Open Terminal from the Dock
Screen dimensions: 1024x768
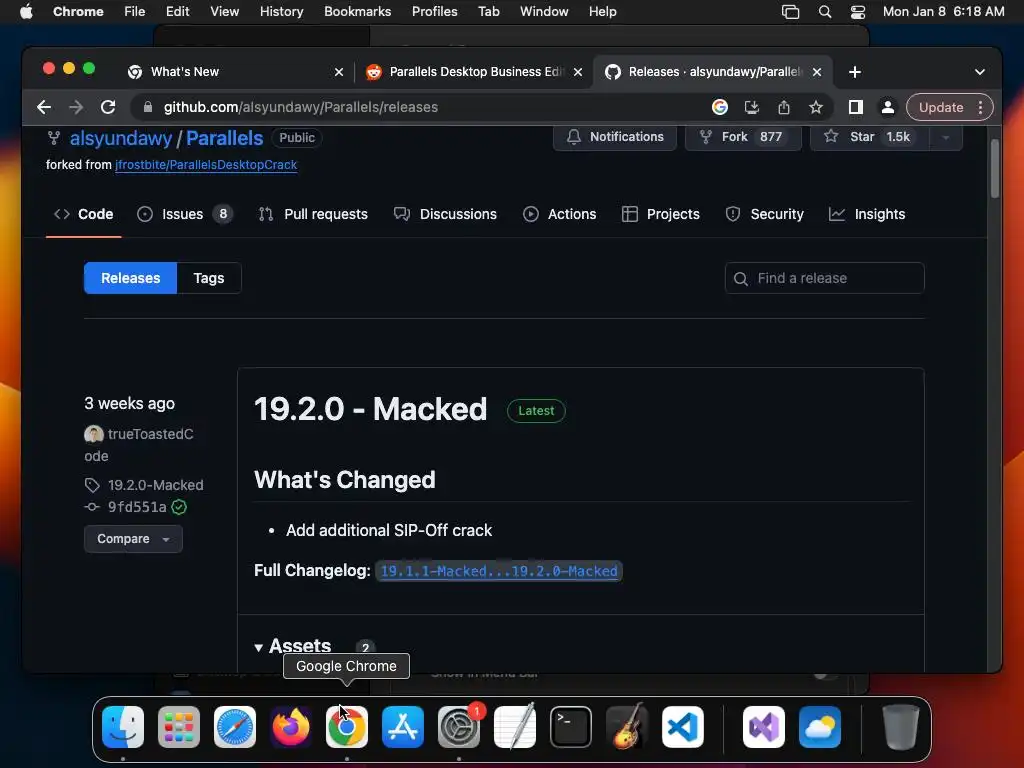tap(571, 727)
